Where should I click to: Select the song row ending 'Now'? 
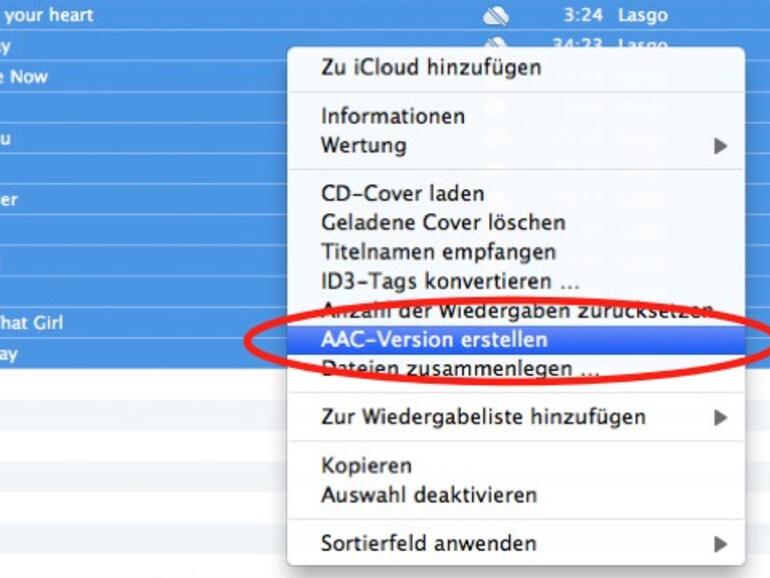click(143, 77)
